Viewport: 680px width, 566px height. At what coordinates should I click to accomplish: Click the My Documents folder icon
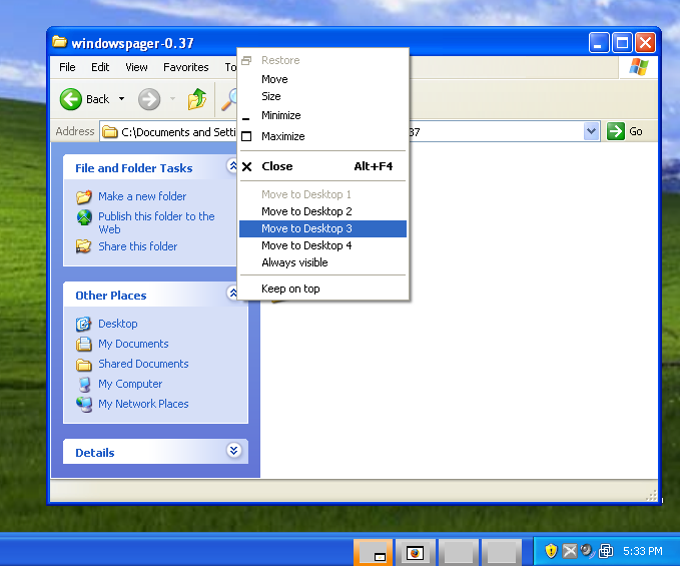[x=84, y=344]
